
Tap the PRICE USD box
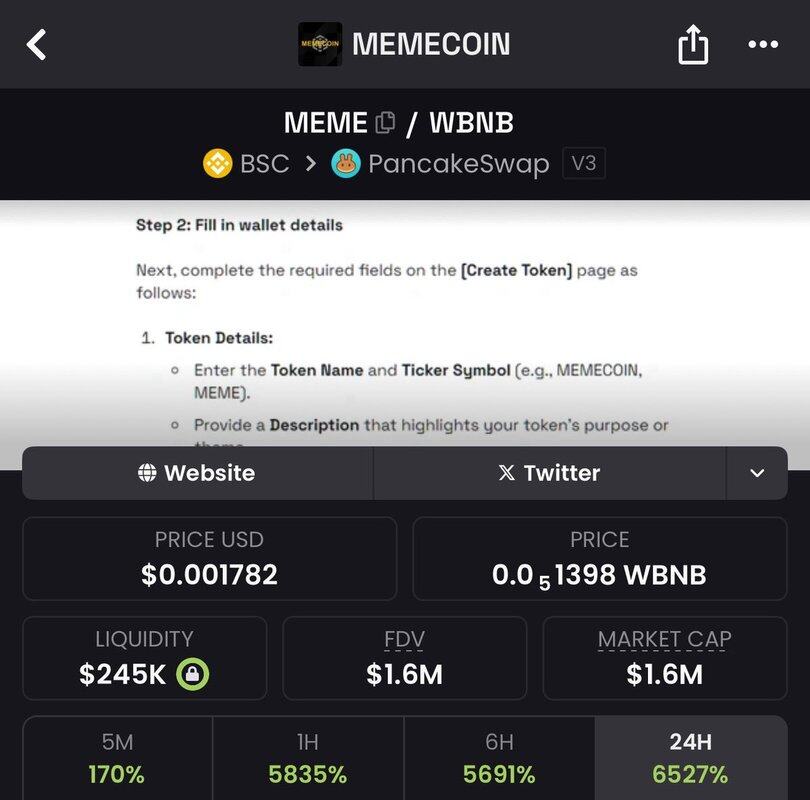209,558
